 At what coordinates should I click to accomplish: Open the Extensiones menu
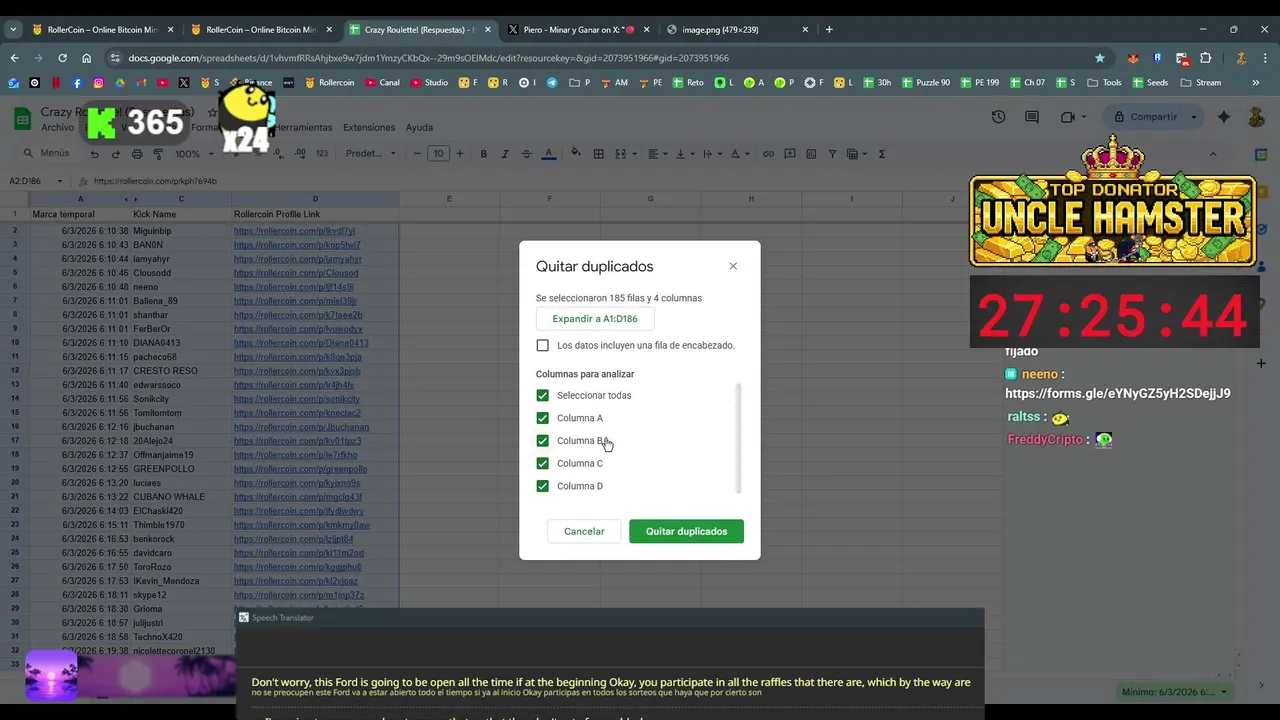pos(369,128)
